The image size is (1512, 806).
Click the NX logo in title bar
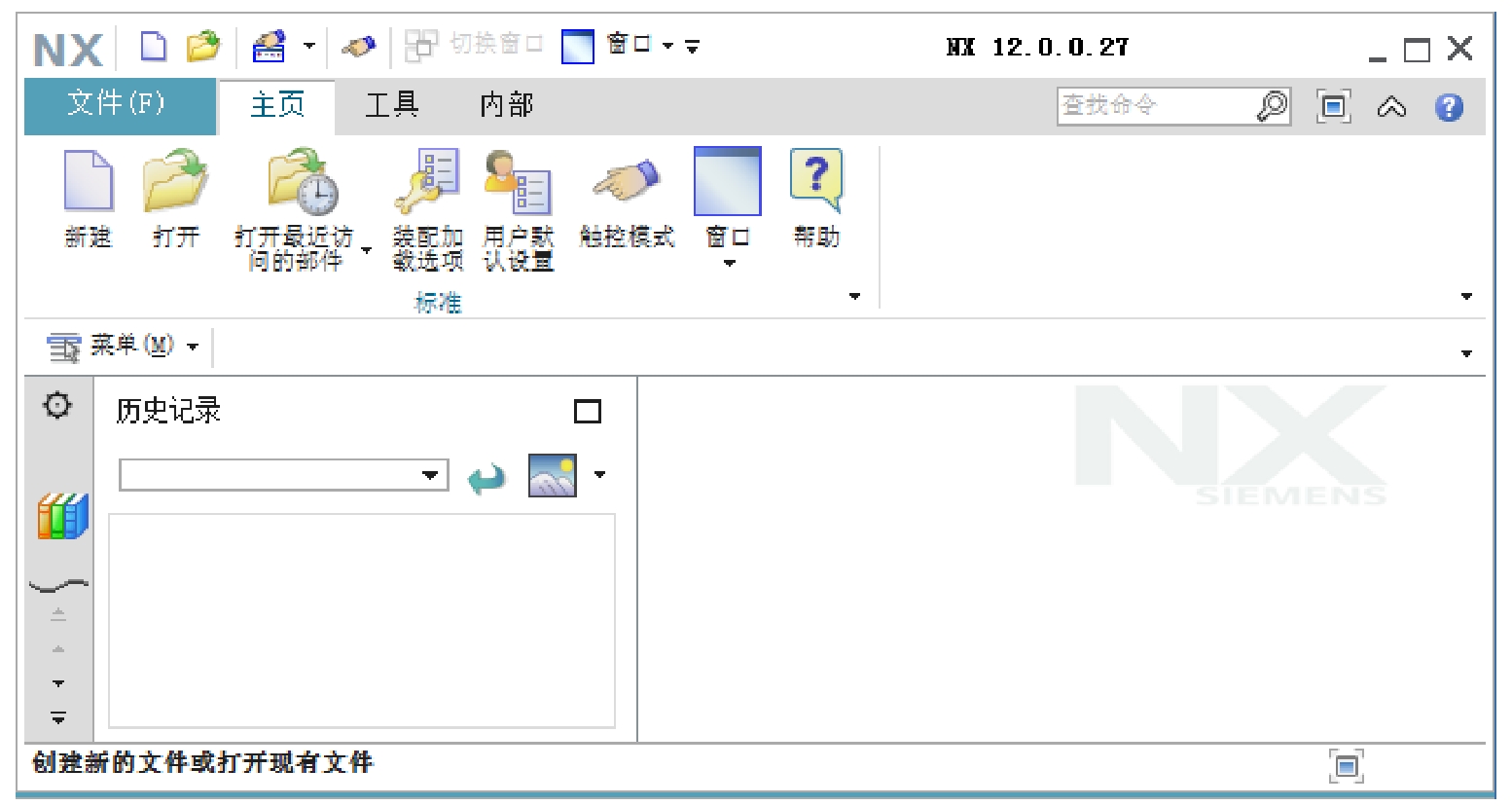pos(67,50)
